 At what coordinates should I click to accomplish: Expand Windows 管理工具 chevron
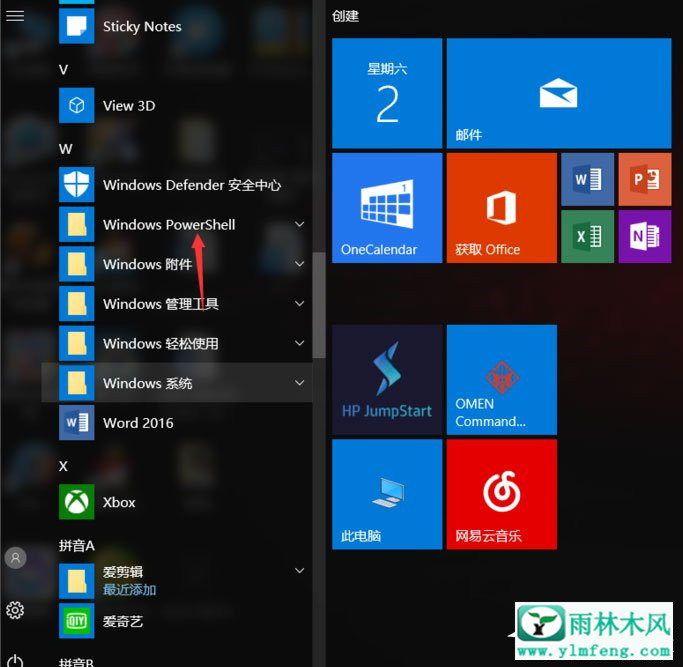coord(300,303)
